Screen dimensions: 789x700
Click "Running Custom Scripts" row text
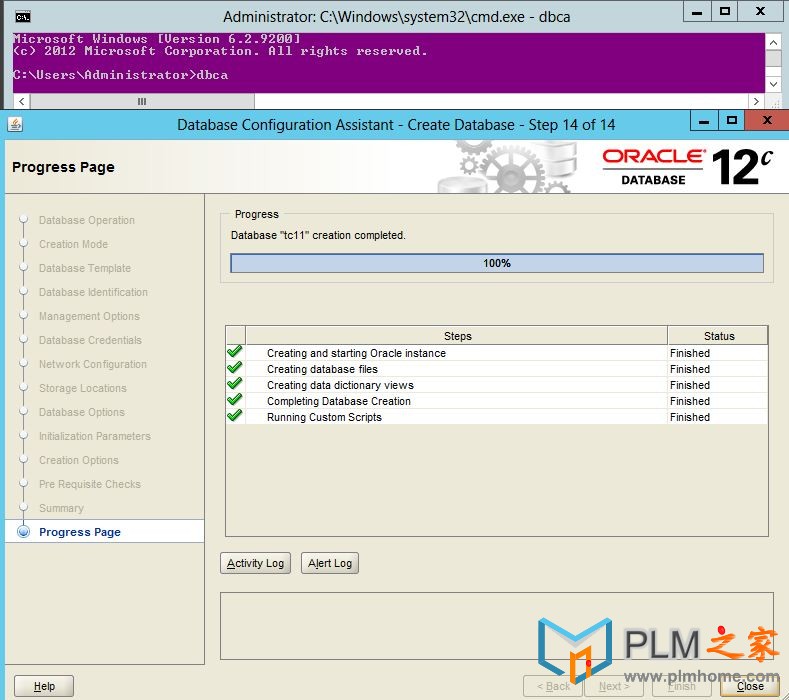(x=324, y=418)
